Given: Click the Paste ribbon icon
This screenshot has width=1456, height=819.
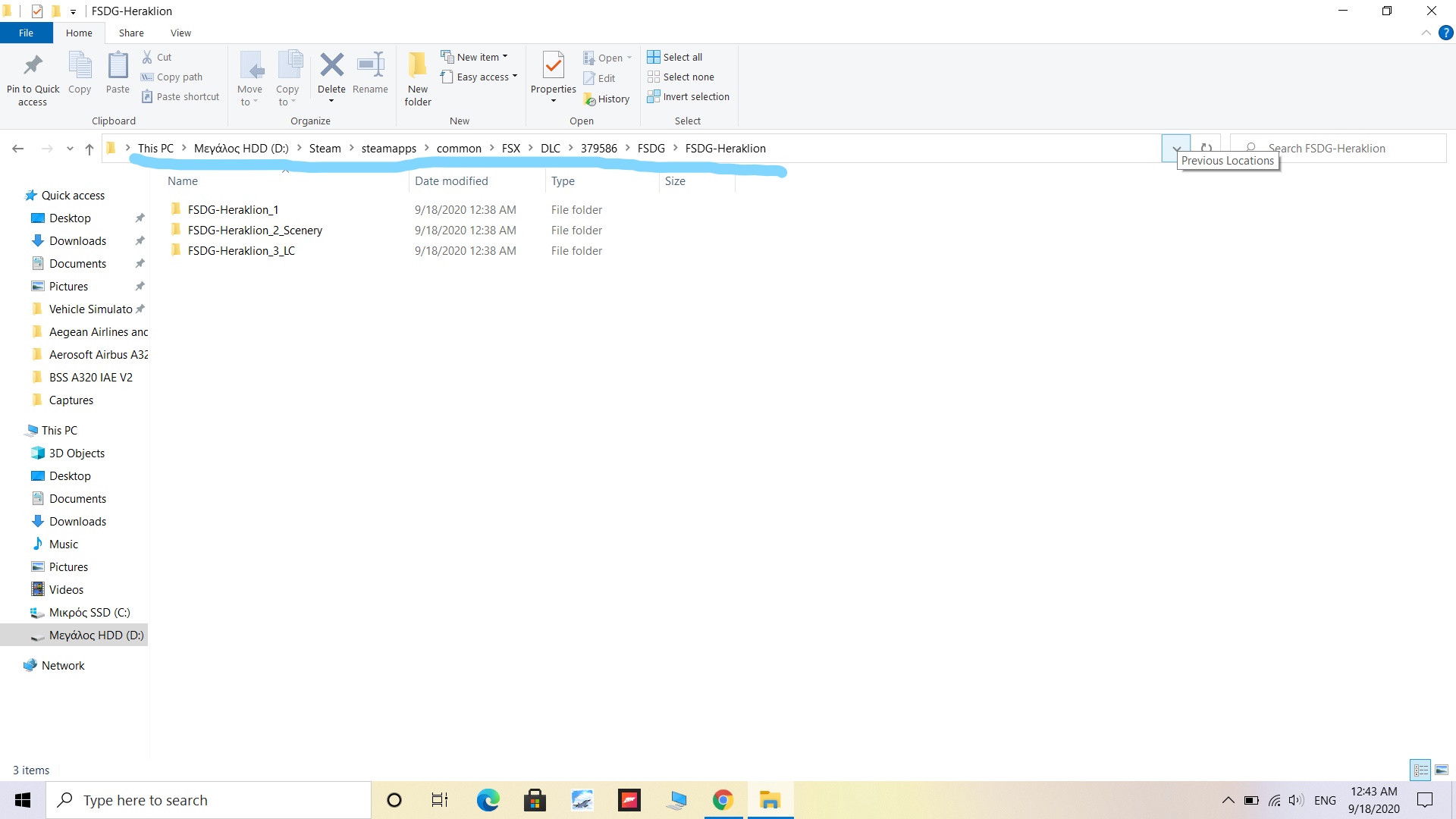Looking at the screenshot, I should (x=118, y=74).
